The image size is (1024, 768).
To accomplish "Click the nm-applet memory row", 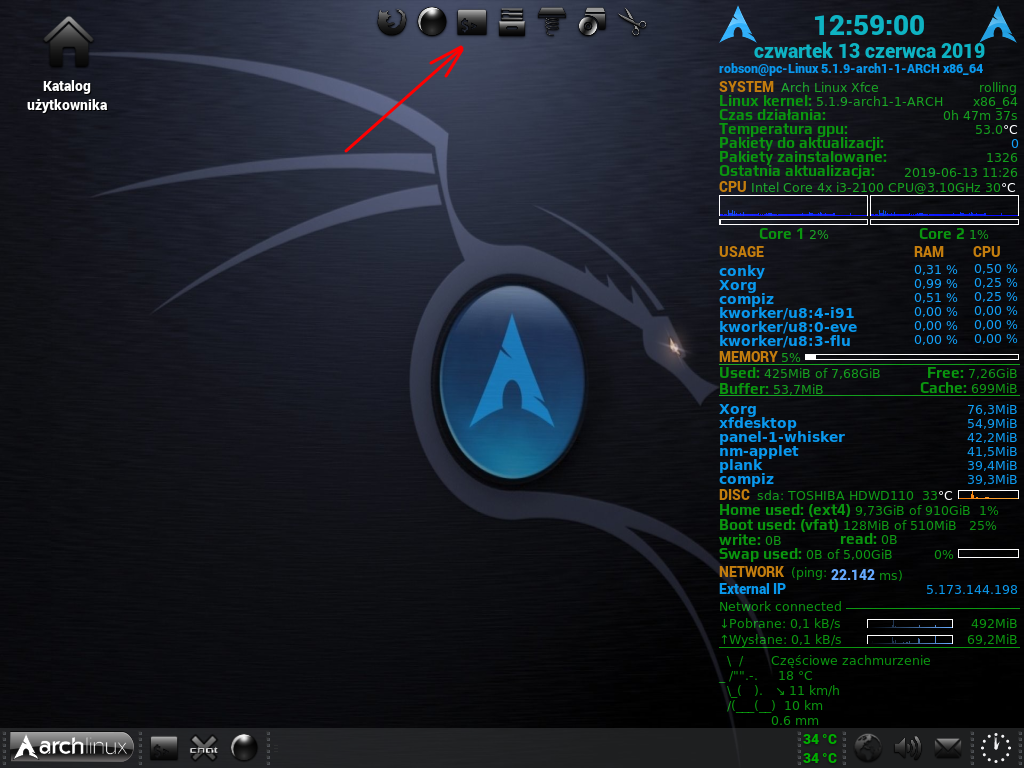I will 868,451.
